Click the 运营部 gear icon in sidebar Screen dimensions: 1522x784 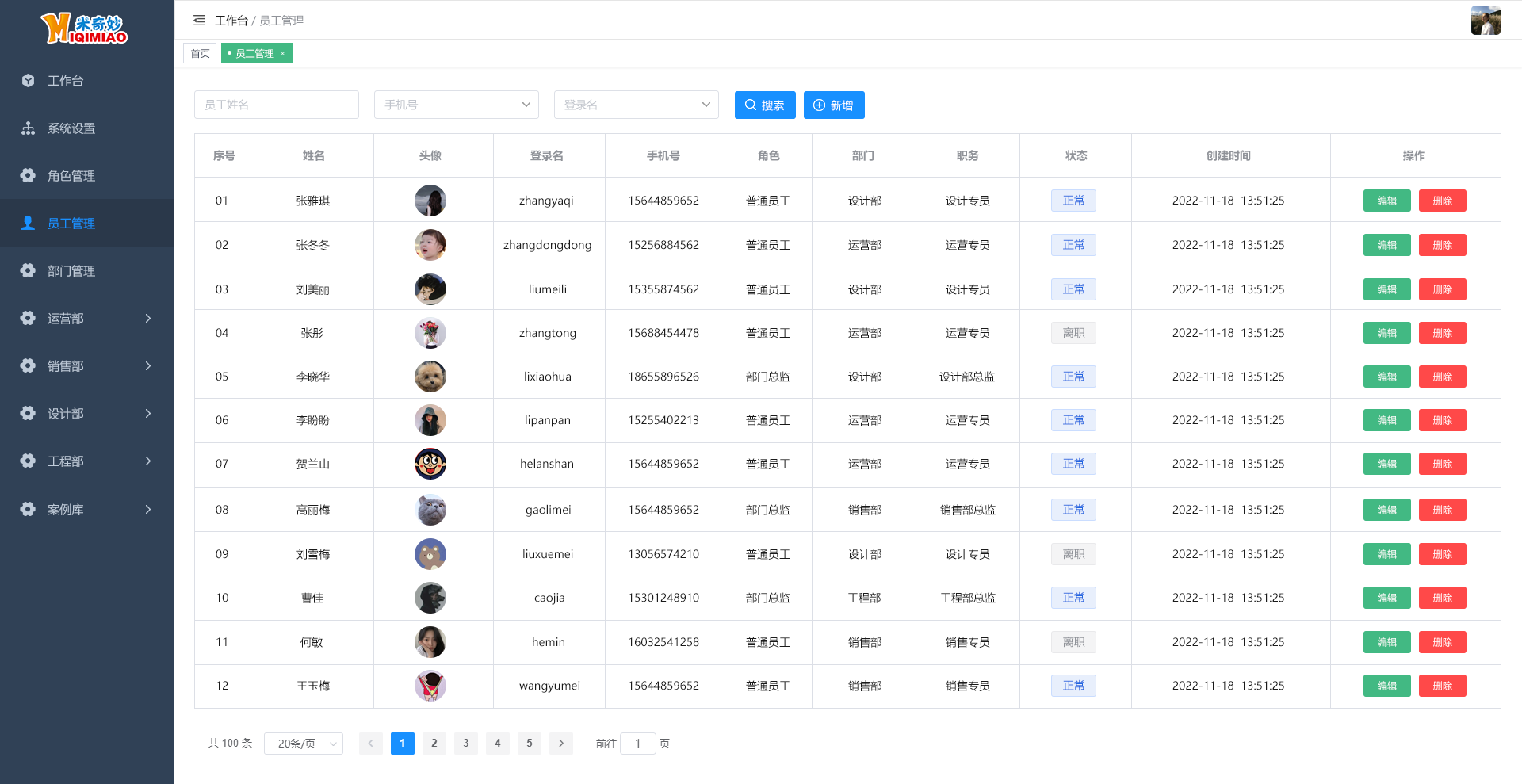(28, 318)
